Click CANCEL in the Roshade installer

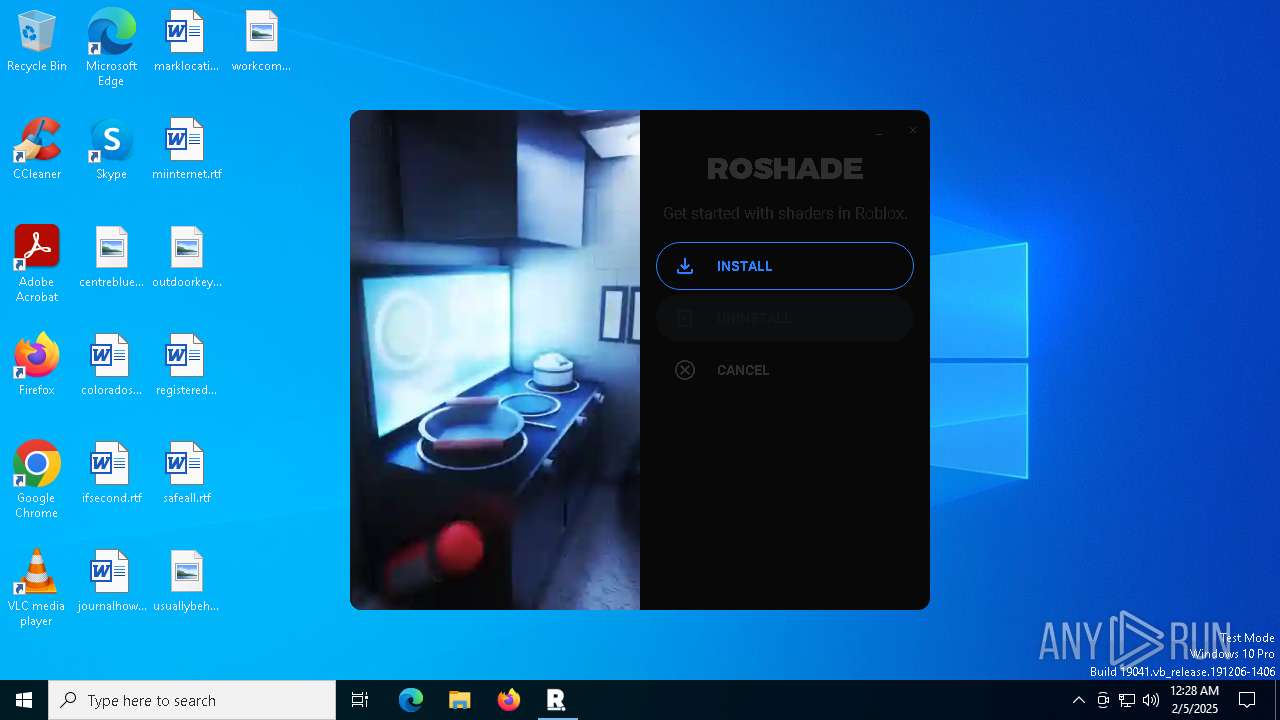(x=785, y=370)
